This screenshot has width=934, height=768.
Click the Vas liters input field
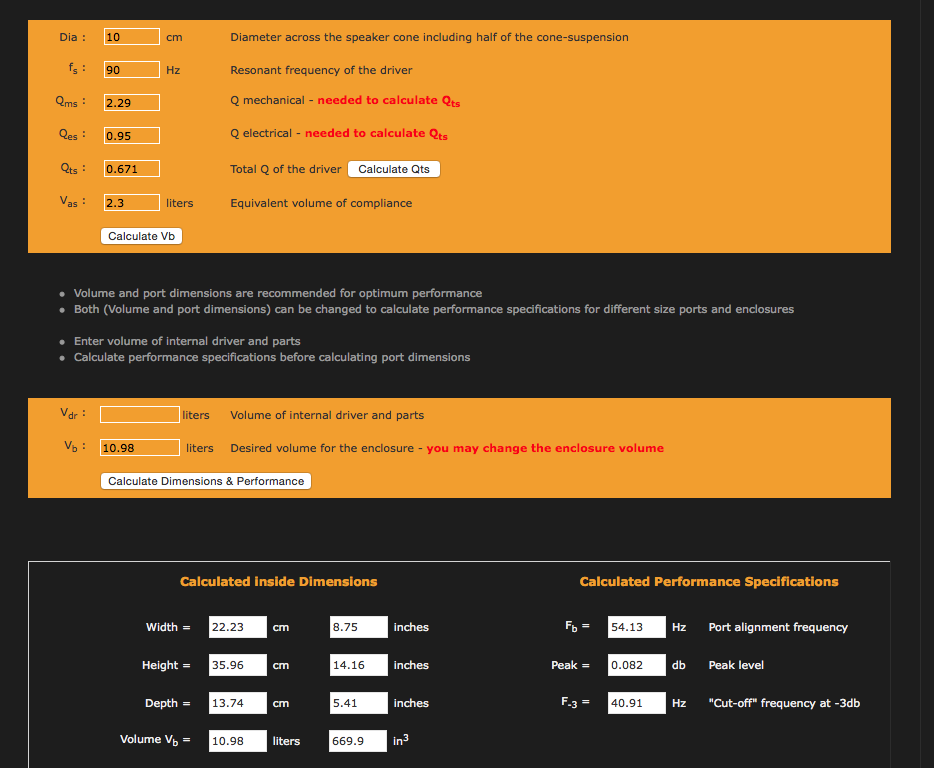pyautogui.click(x=132, y=203)
